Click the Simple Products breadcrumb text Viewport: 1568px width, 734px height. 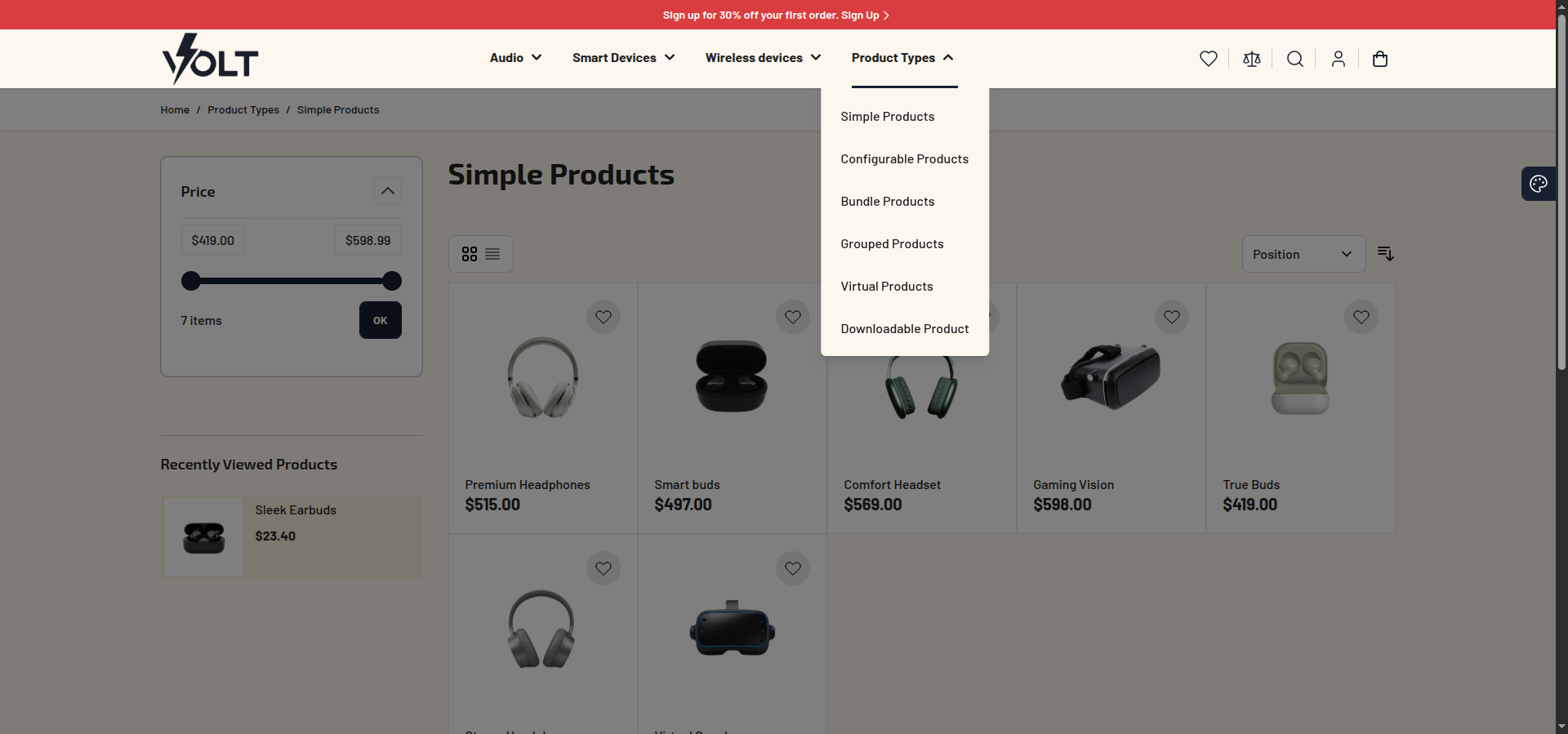tap(338, 110)
